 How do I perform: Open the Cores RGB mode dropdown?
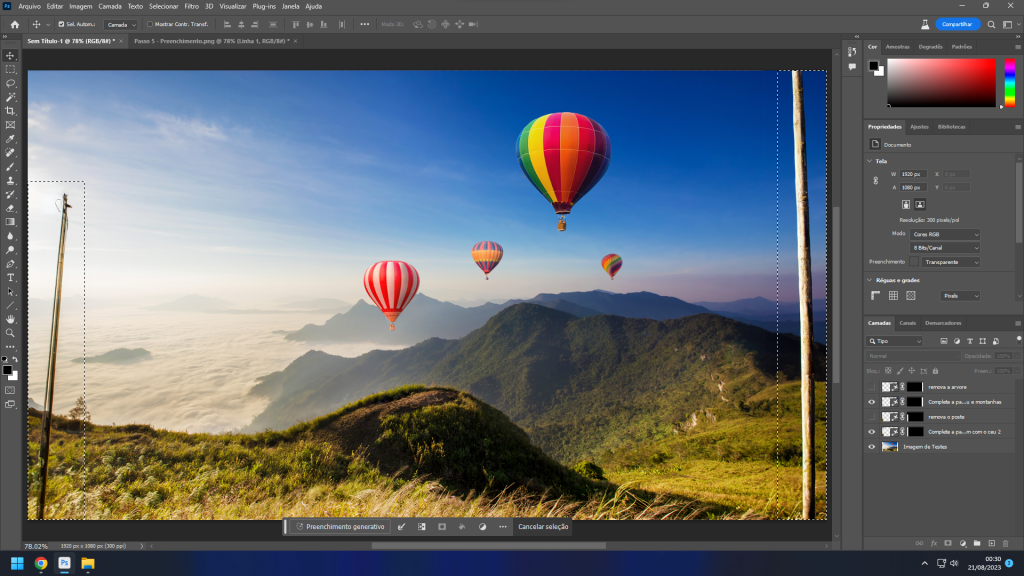(944, 234)
